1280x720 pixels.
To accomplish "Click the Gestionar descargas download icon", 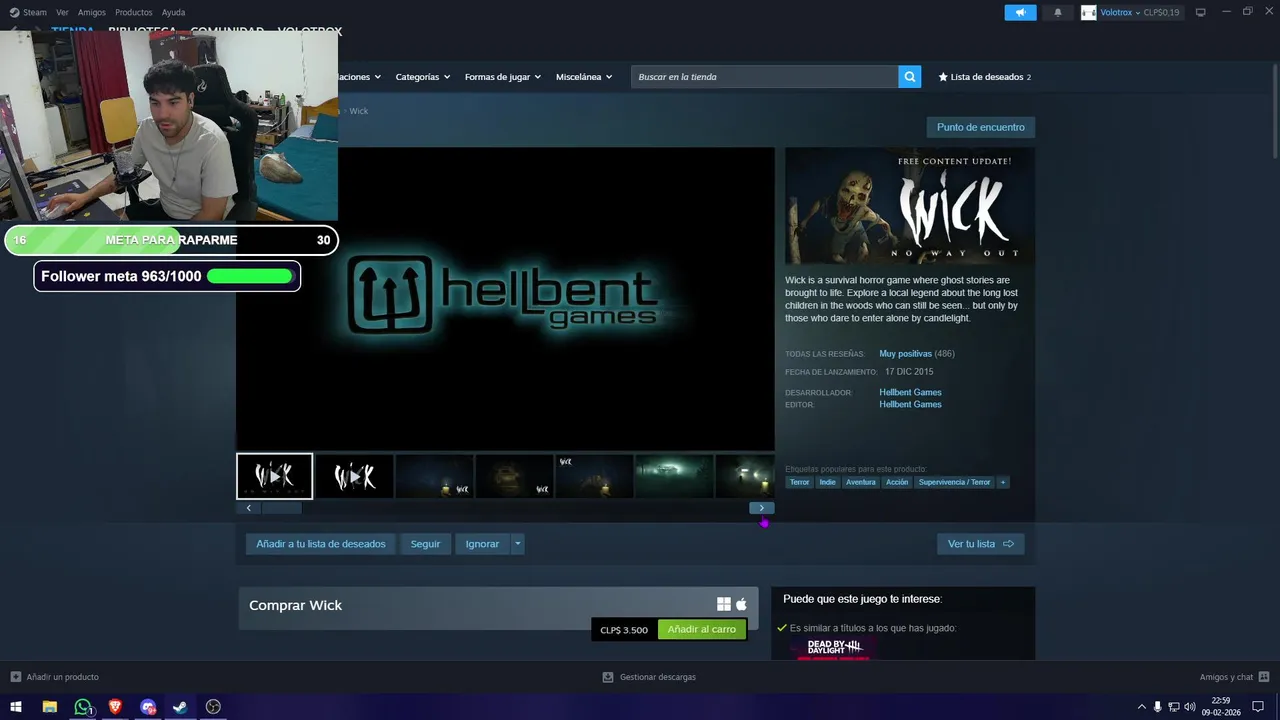I will [x=608, y=677].
